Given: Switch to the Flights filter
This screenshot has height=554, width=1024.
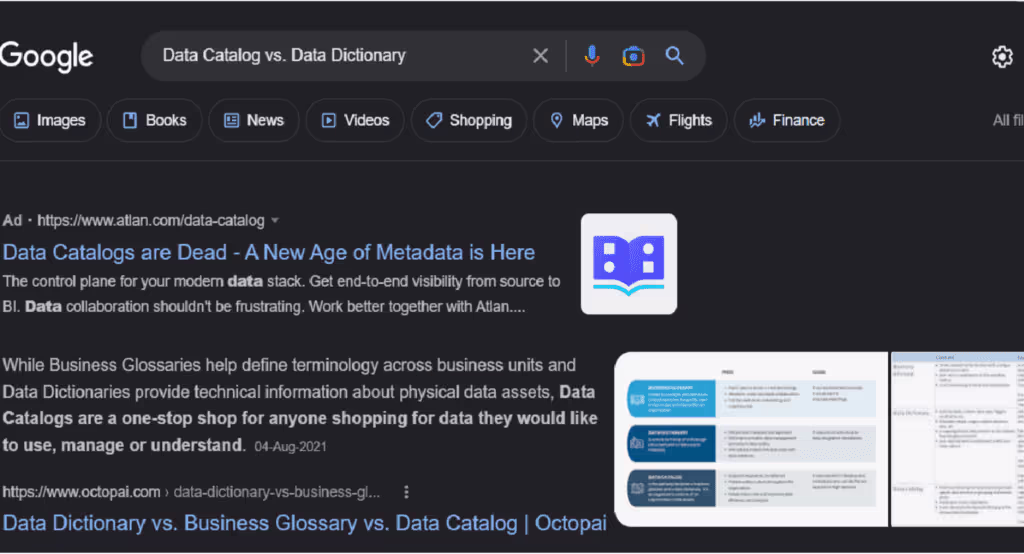Looking at the screenshot, I should [679, 120].
